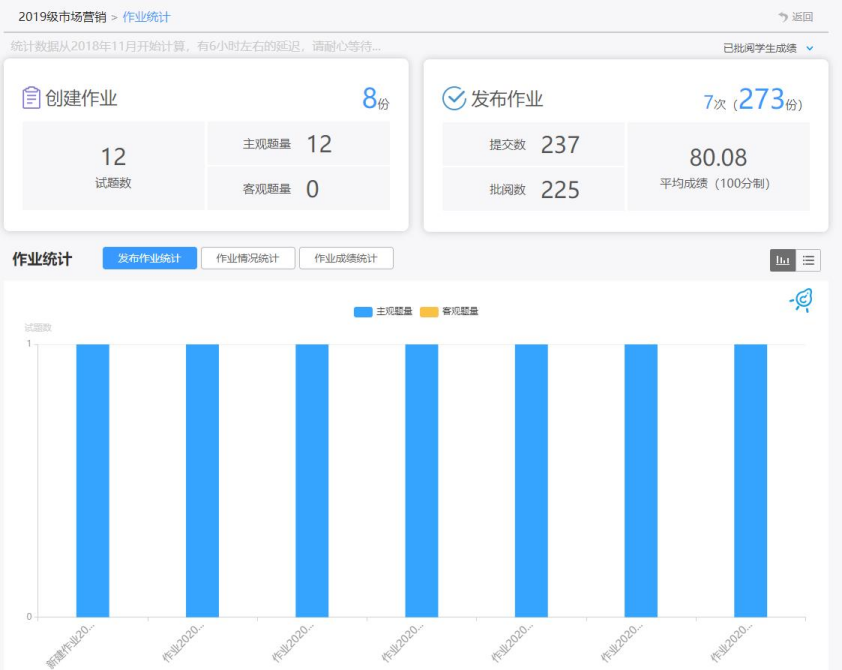Image resolution: width=842 pixels, height=670 pixels.
Task: Switch to the 作业情况统计 tab
Action: click(248, 259)
